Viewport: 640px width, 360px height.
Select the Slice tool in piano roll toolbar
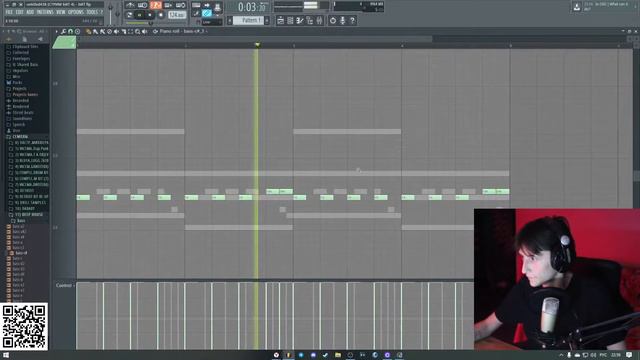(124, 31)
